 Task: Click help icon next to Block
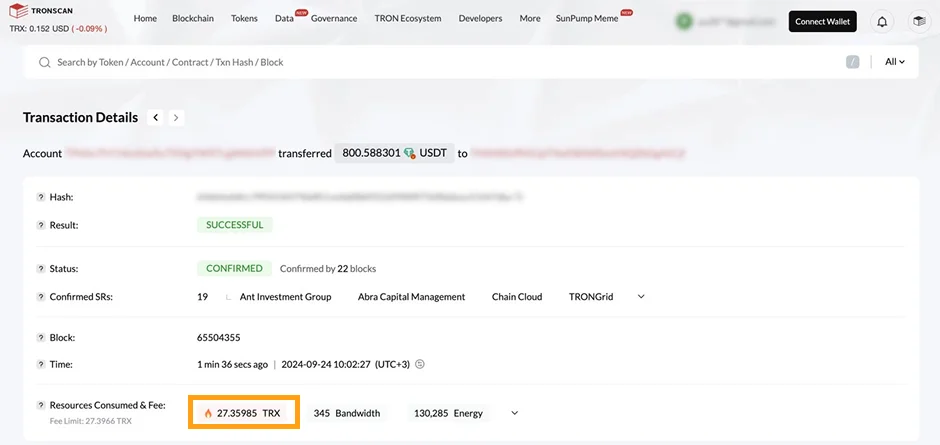click(x=41, y=338)
